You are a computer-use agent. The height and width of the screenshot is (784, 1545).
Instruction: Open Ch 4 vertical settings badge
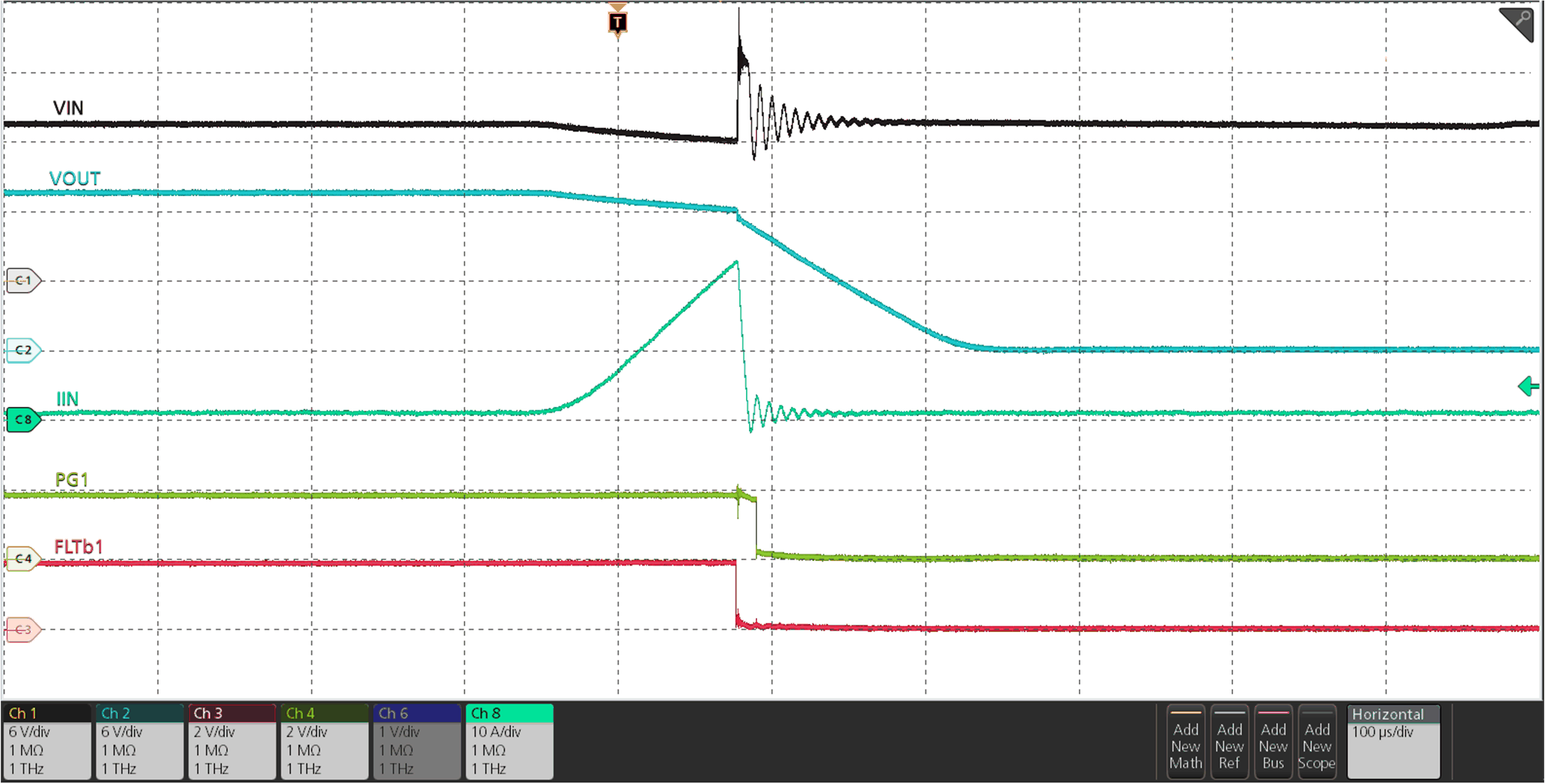point(324,741)
